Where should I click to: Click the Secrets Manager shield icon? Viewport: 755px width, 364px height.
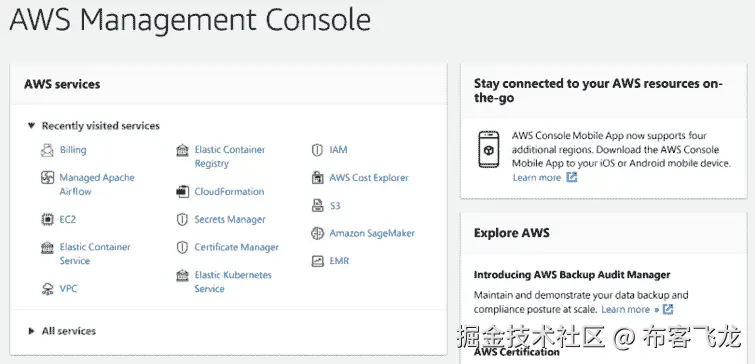coord(182,220)
